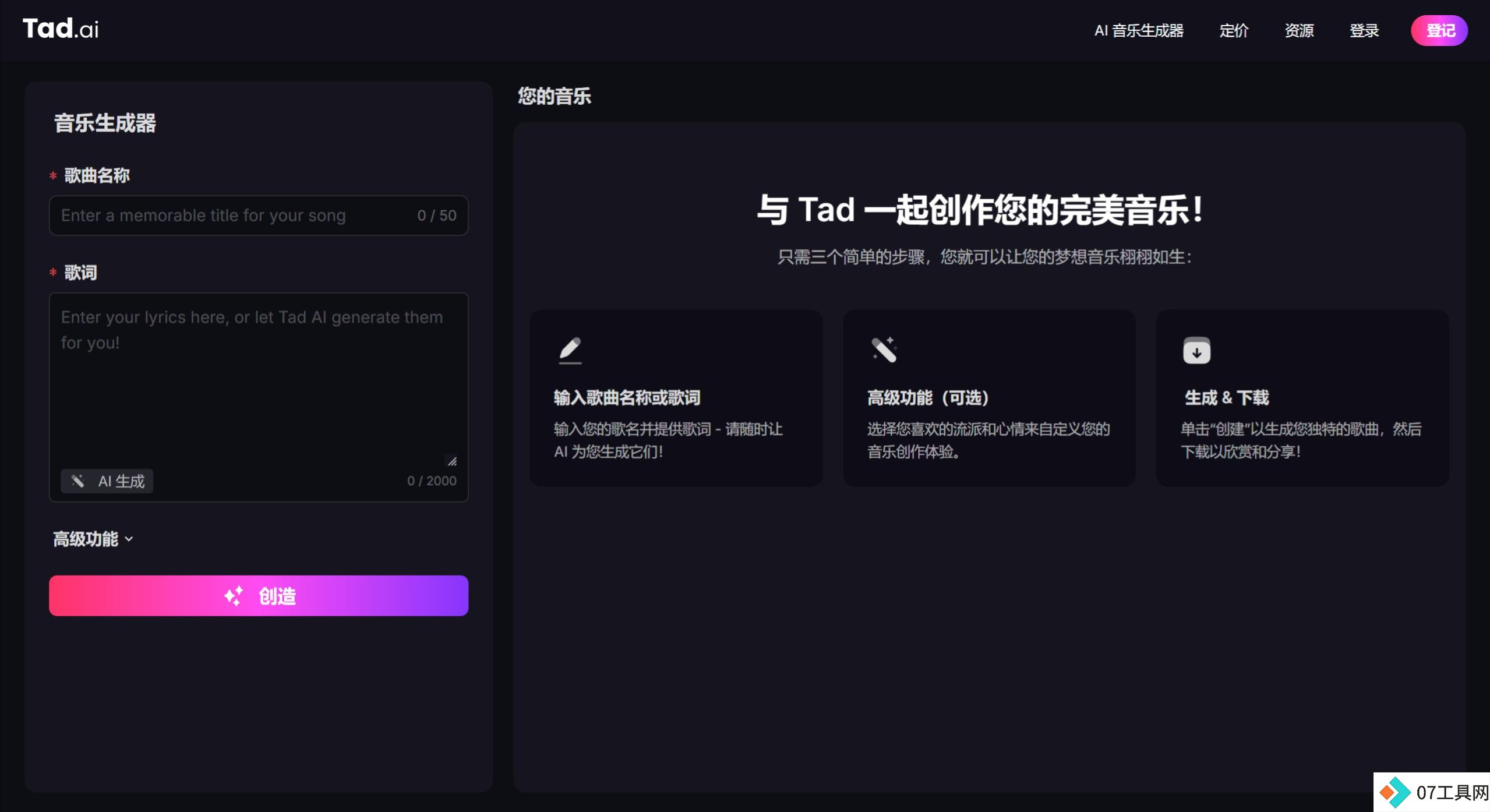Click the pencil icon in first step card
Image resolution: width=1490 pixels, height=812 pixels.
tap(570, 350)
